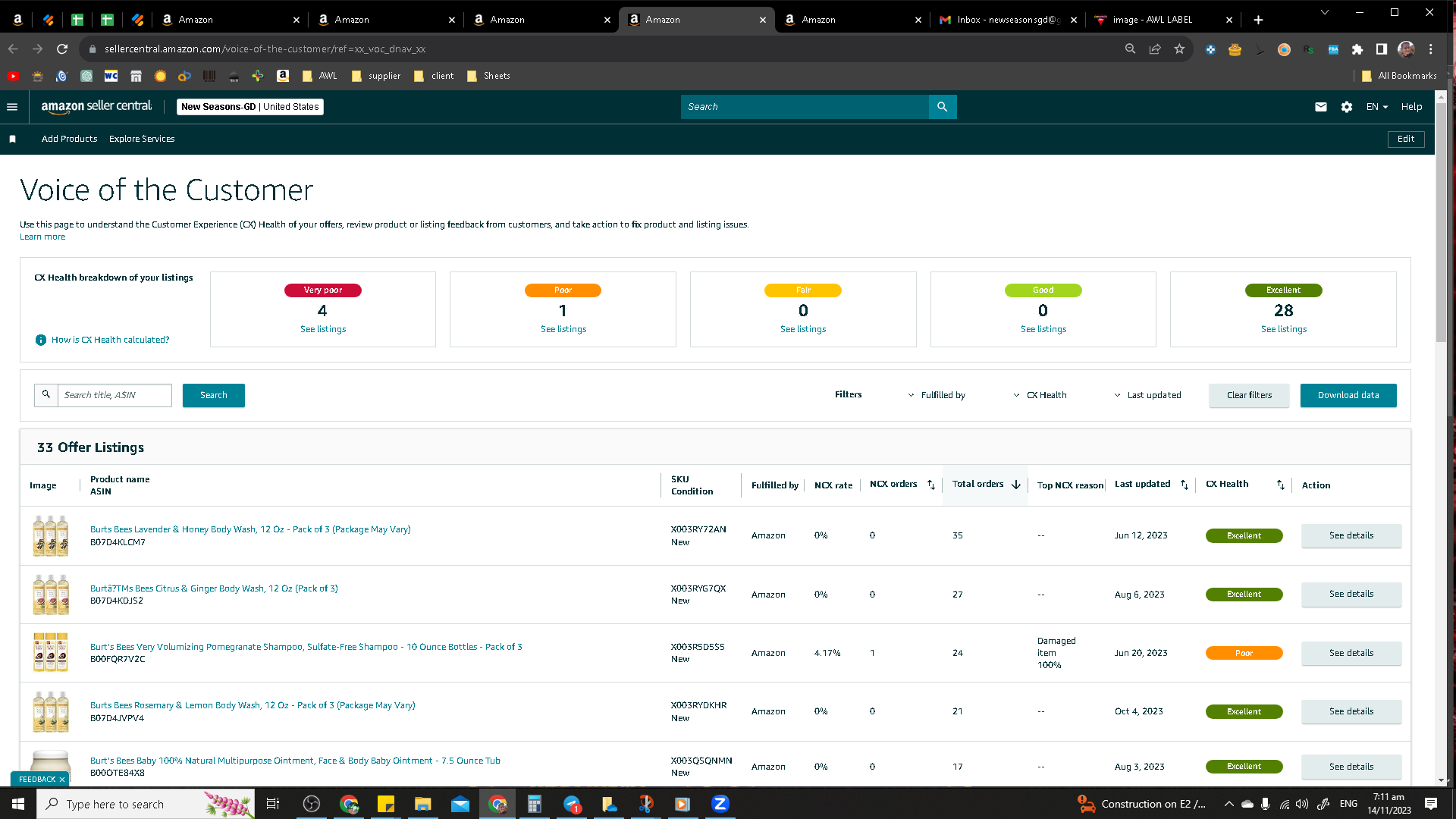Image resolution: width=1456 pixels, height=819 pixels.
Task: Open the Help menu item
Action: click(1411, 107)
